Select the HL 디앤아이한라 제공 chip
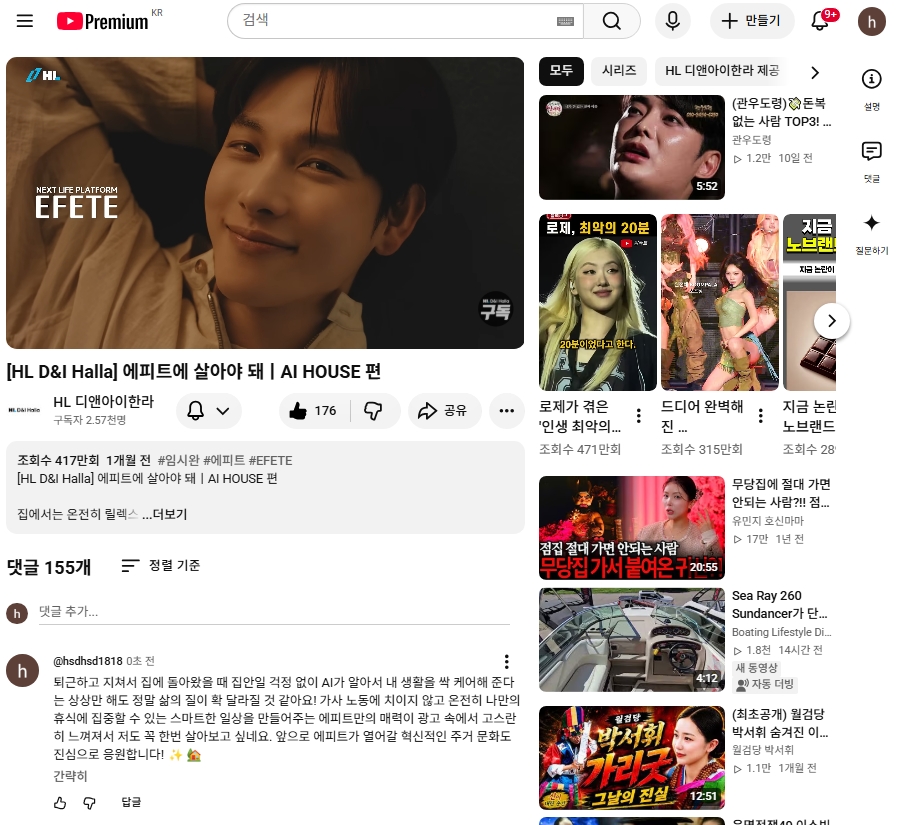908x825 pixels. (722, 71)
